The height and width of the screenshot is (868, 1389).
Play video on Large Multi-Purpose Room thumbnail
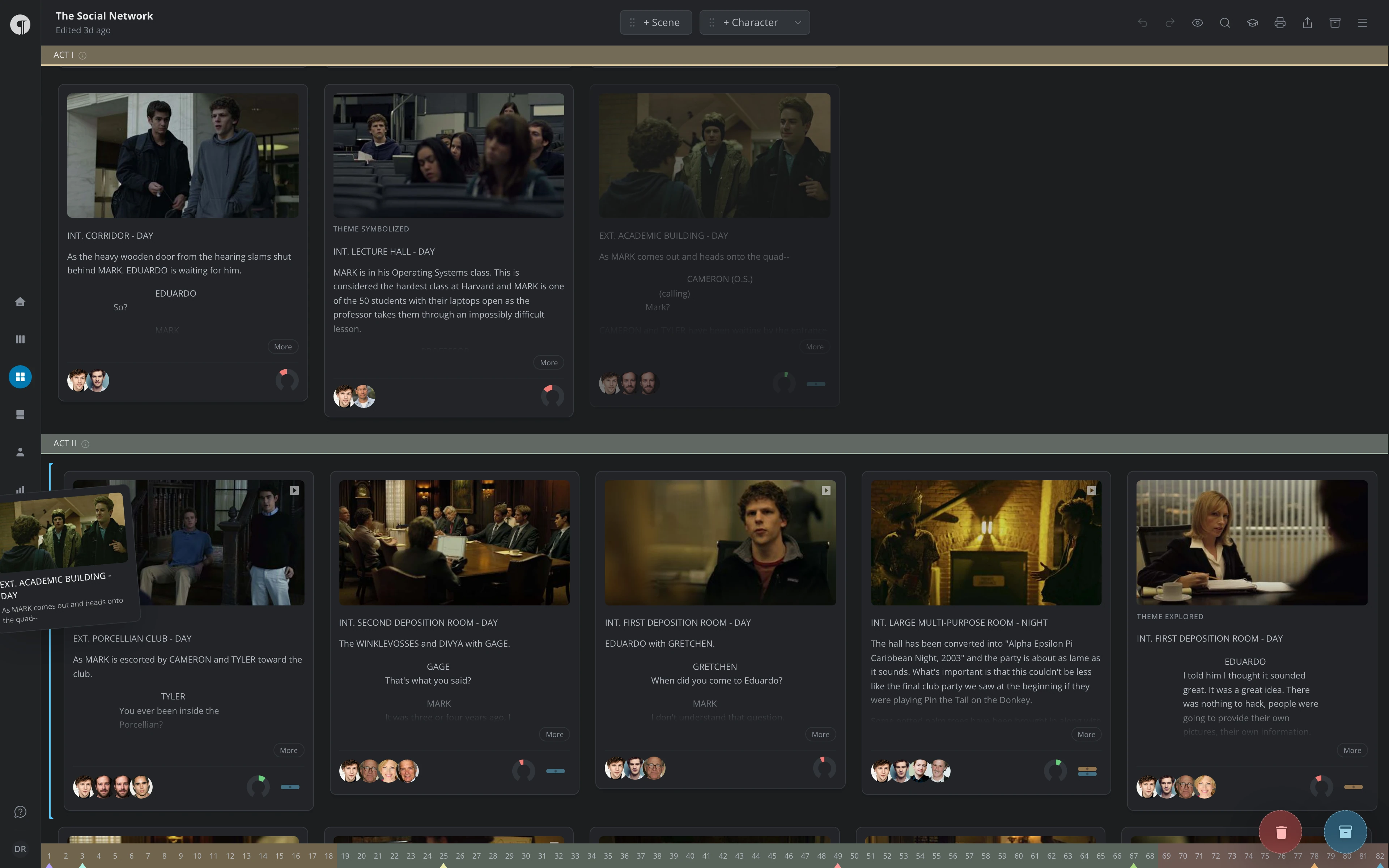coord(1092,490)
